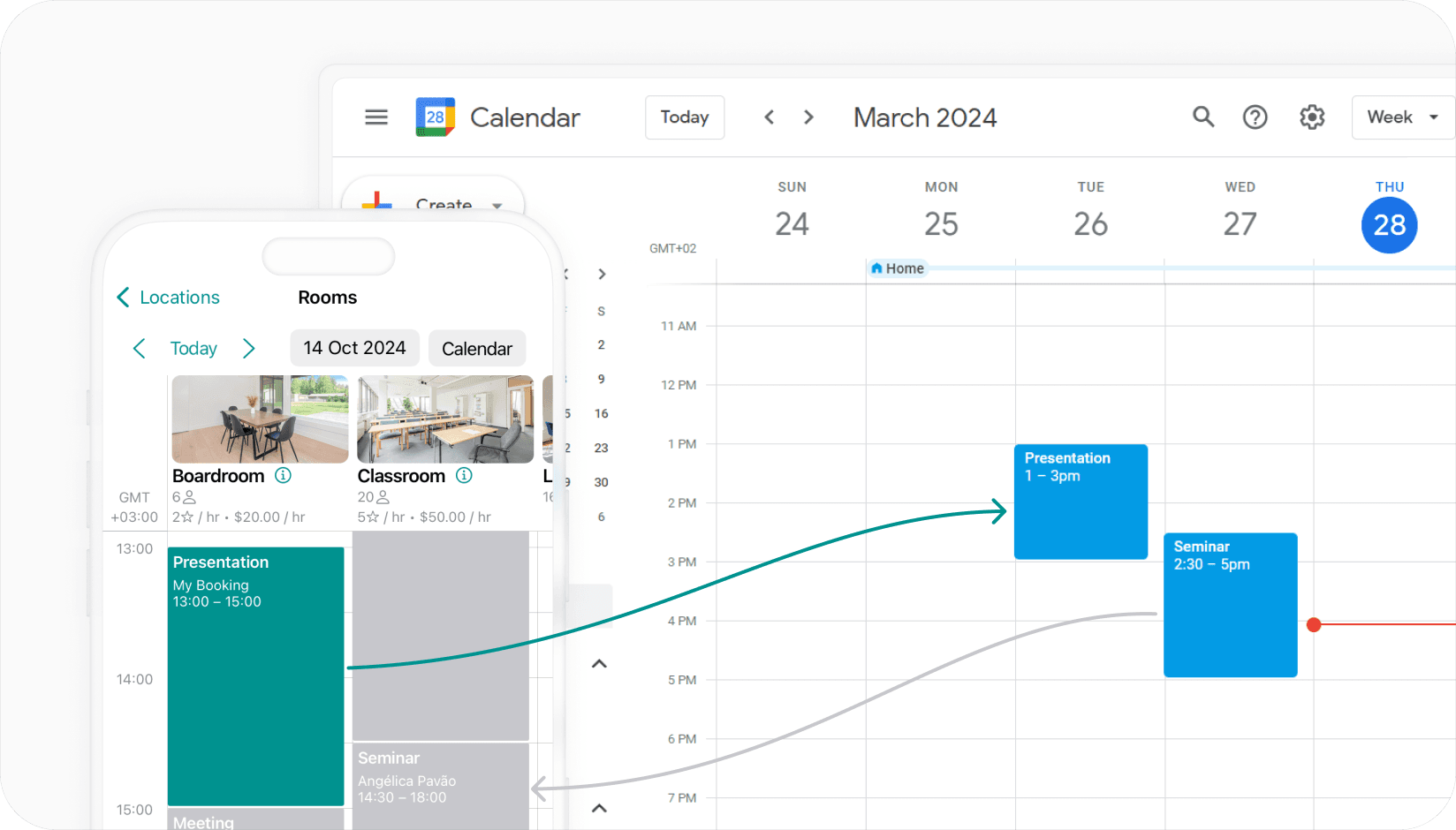Open the Presentation 1–3pm event
This screenshot has width=1456, height=830.
pyautogui.click(x=1080, y=502)
